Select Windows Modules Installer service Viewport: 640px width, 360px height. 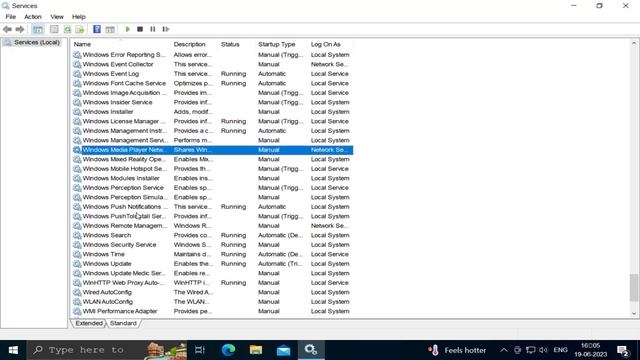click(213, 178)
